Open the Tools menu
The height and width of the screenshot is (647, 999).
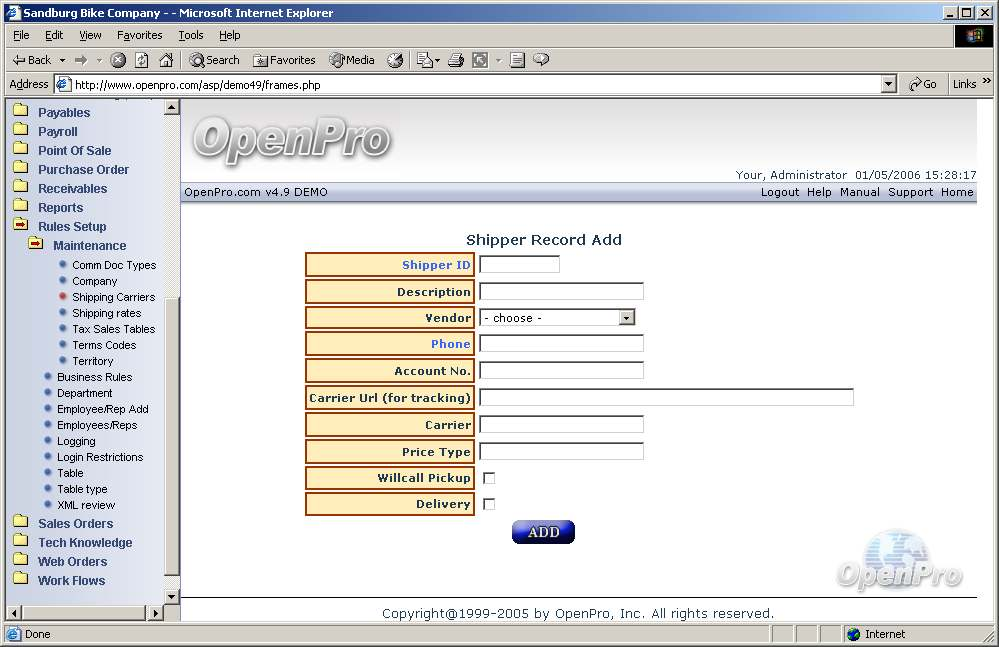click(x=190, y=35)
